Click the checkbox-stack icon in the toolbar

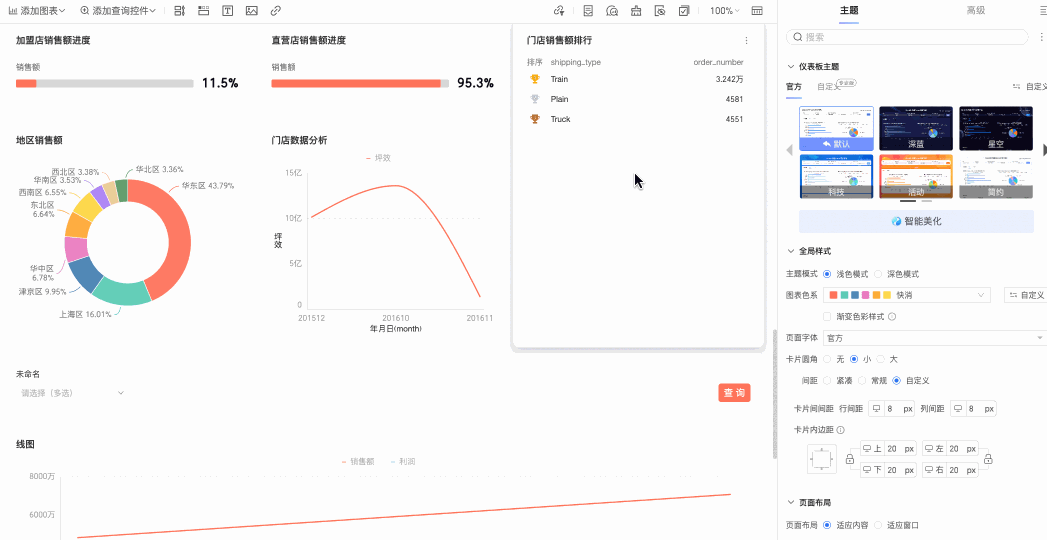(x=684, y=11)
